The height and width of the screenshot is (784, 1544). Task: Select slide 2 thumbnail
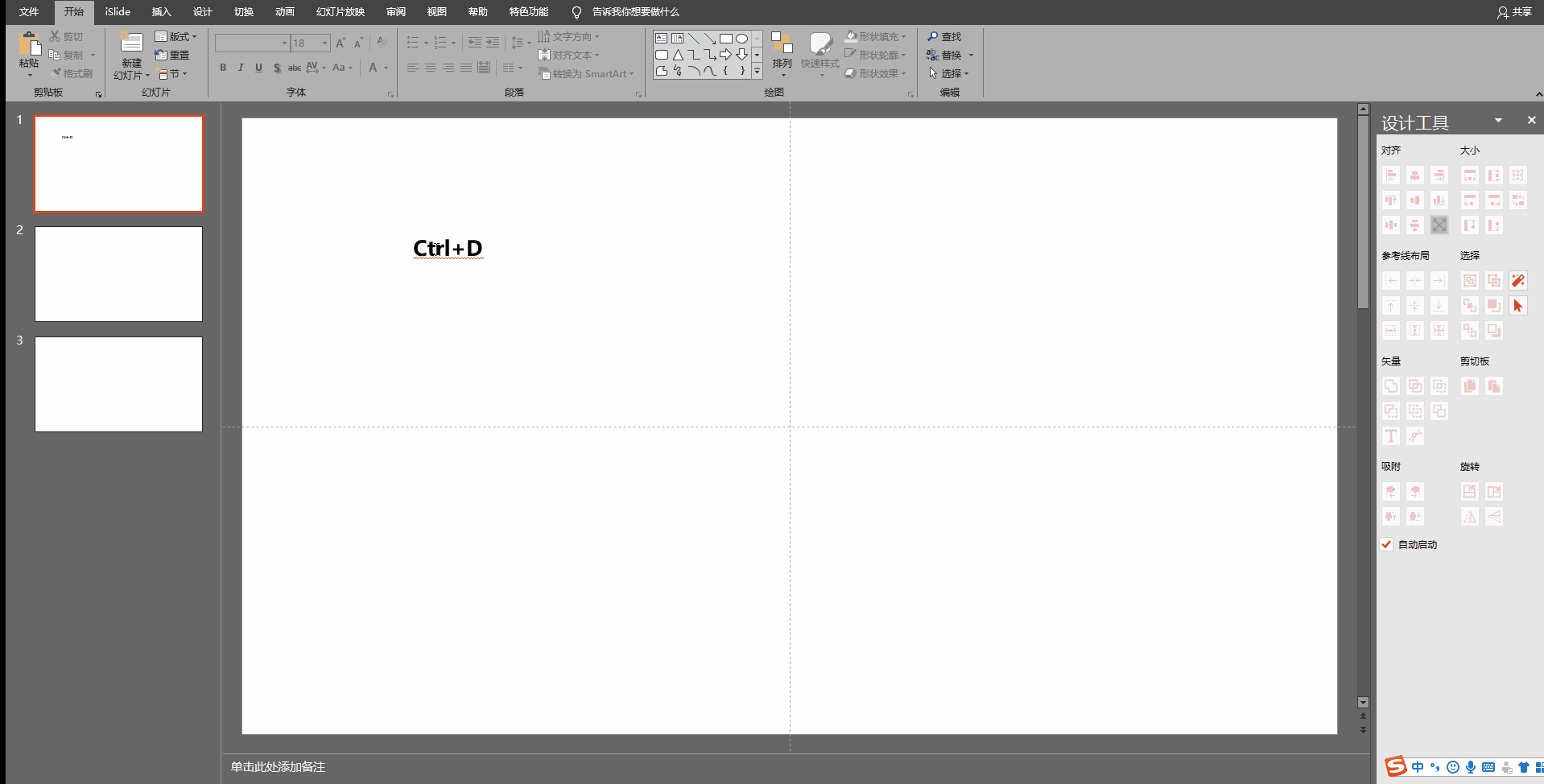tap(118, 274)
